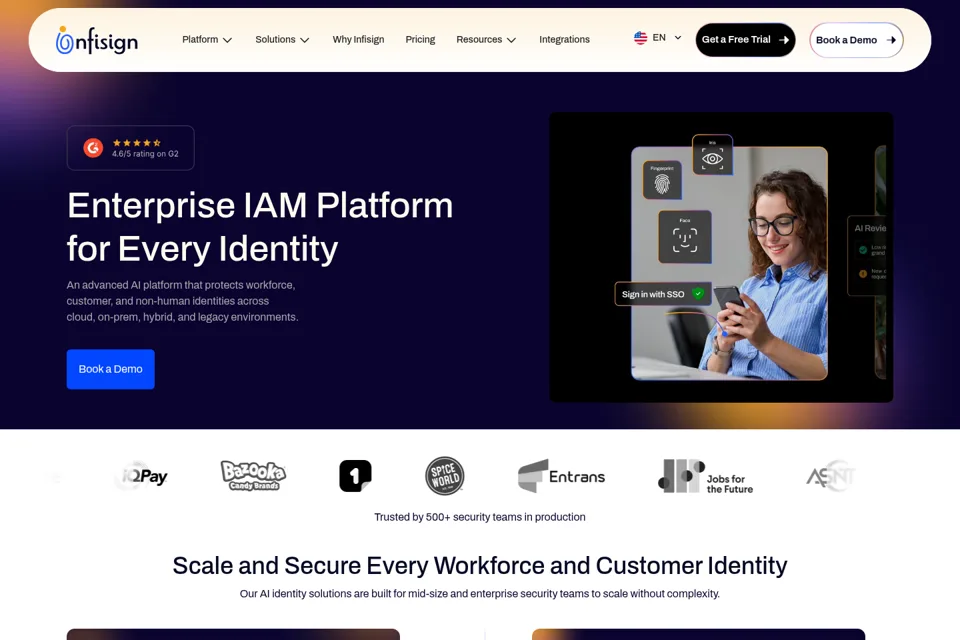Click the Entrans logo

[x=561, y=476]
